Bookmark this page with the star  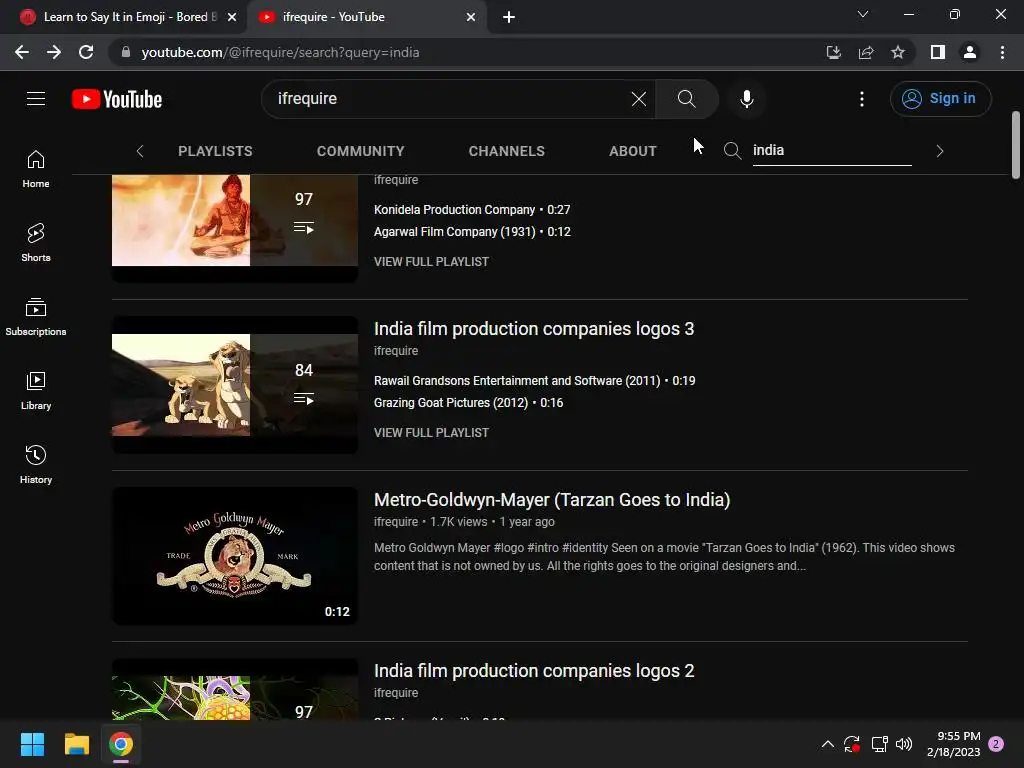click(x=898, y=52)
